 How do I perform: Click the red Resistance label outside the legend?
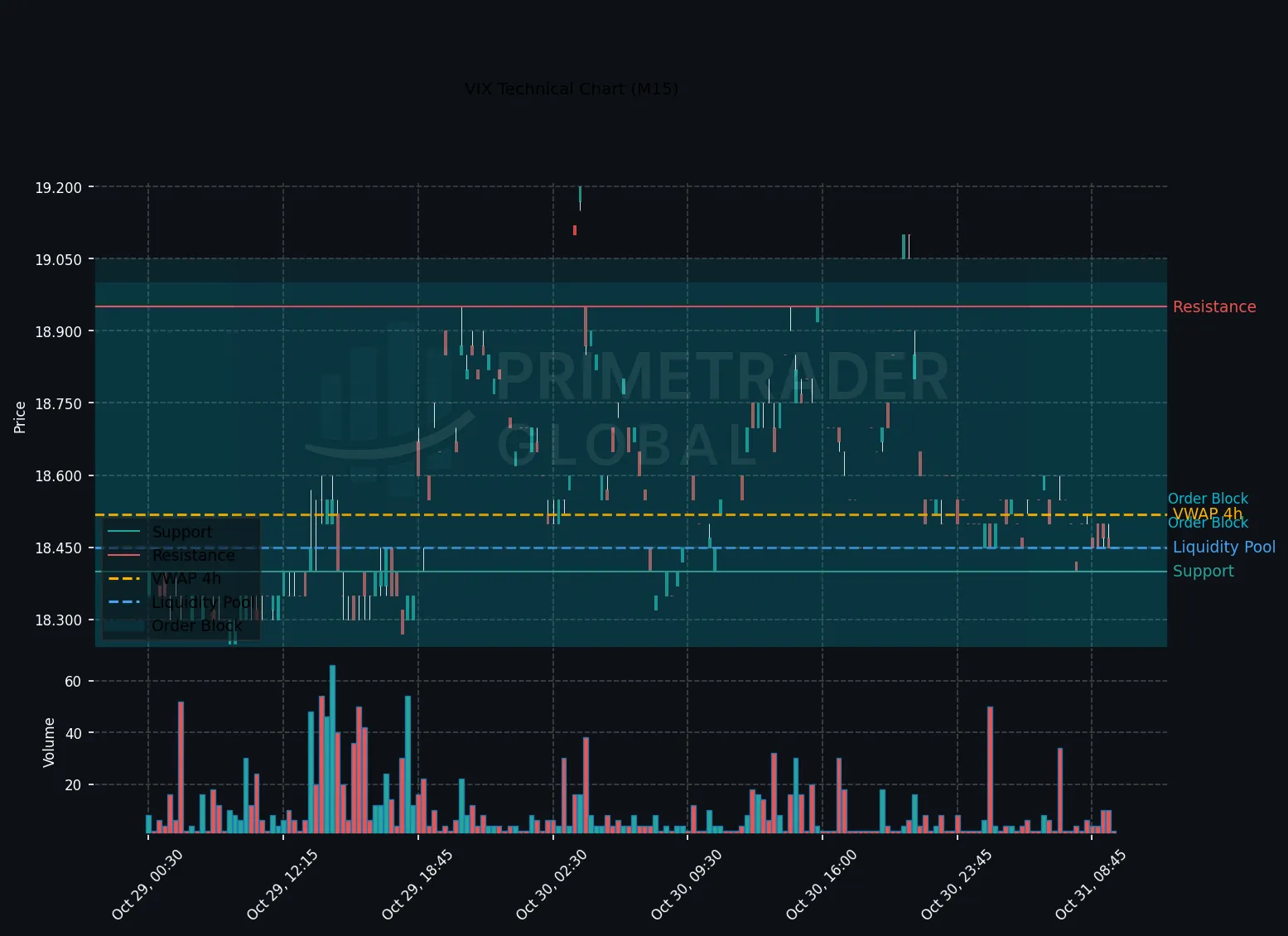(x=1214, y=307)
